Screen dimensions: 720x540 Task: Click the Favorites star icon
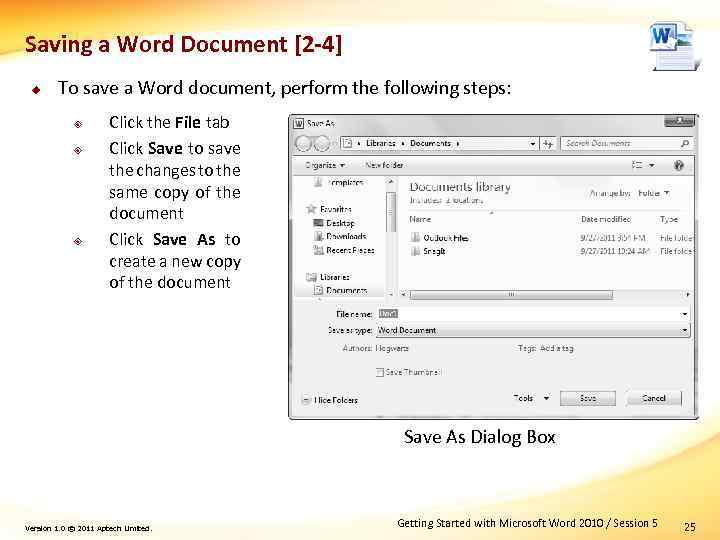311,209
